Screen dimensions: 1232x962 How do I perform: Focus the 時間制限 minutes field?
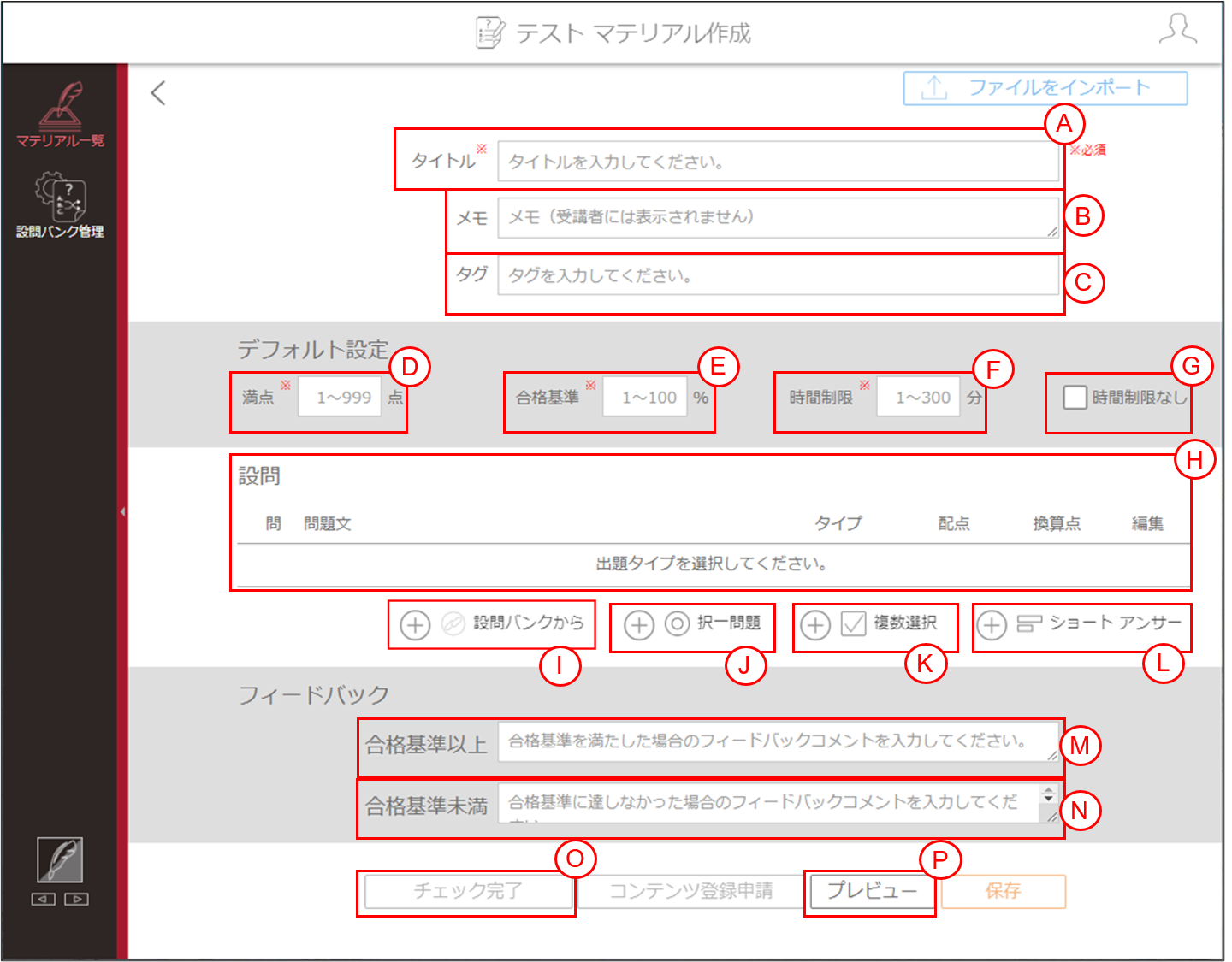[x=919, y=398]
